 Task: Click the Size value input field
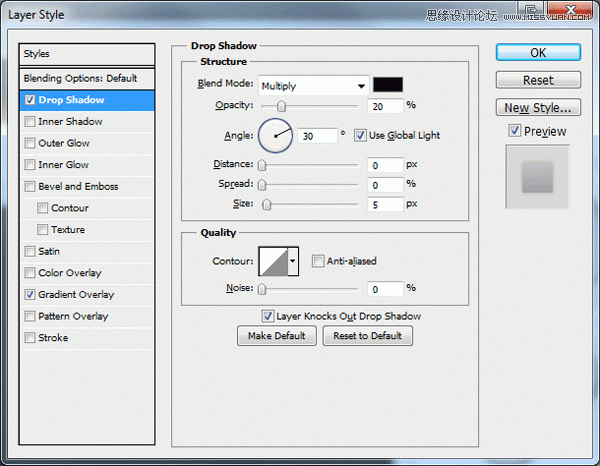(x=385, y=205)
